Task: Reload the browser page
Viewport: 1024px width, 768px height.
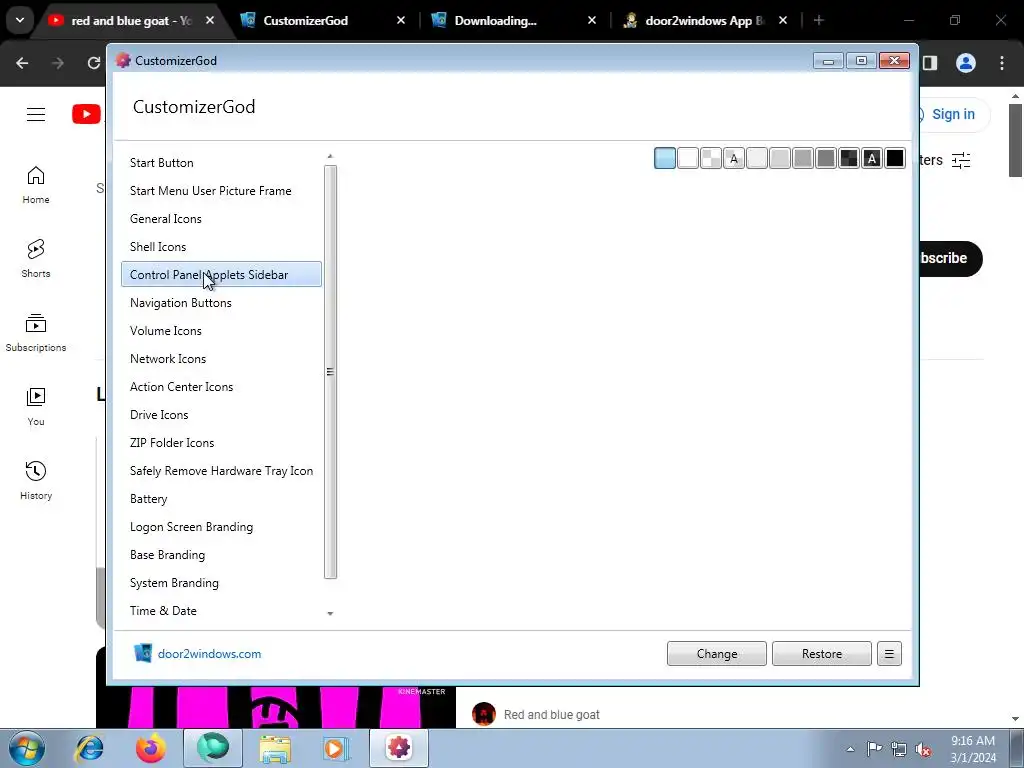Action: pyautogui.click(x=93, y=63)
